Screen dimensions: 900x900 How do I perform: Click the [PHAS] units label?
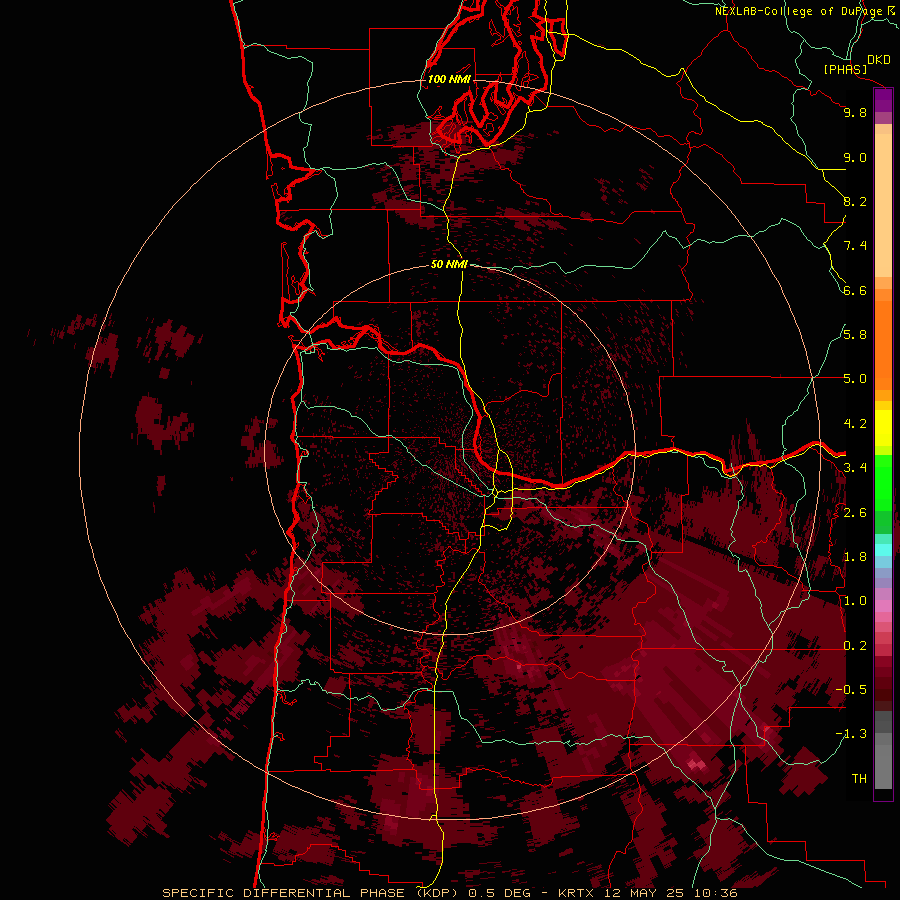(x=845, y=69)
